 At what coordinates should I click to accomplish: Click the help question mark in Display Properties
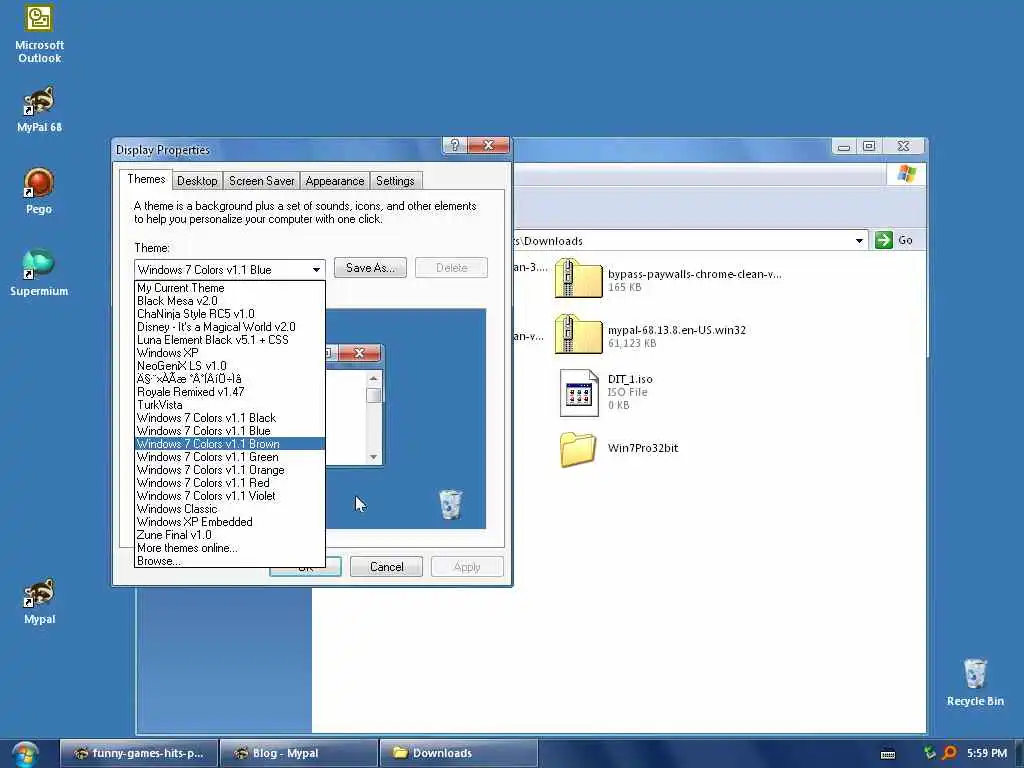[x=455, y=145]
